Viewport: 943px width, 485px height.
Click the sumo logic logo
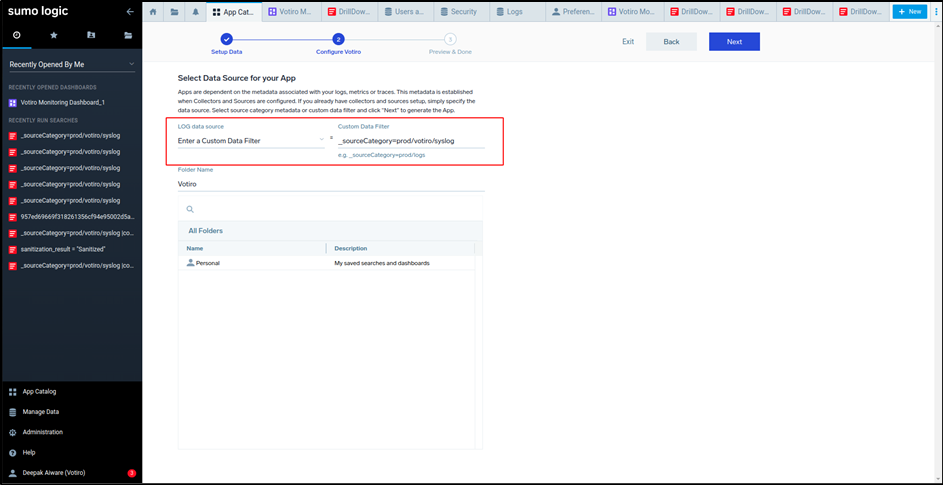pyautogui.click(x=38, y=11)
